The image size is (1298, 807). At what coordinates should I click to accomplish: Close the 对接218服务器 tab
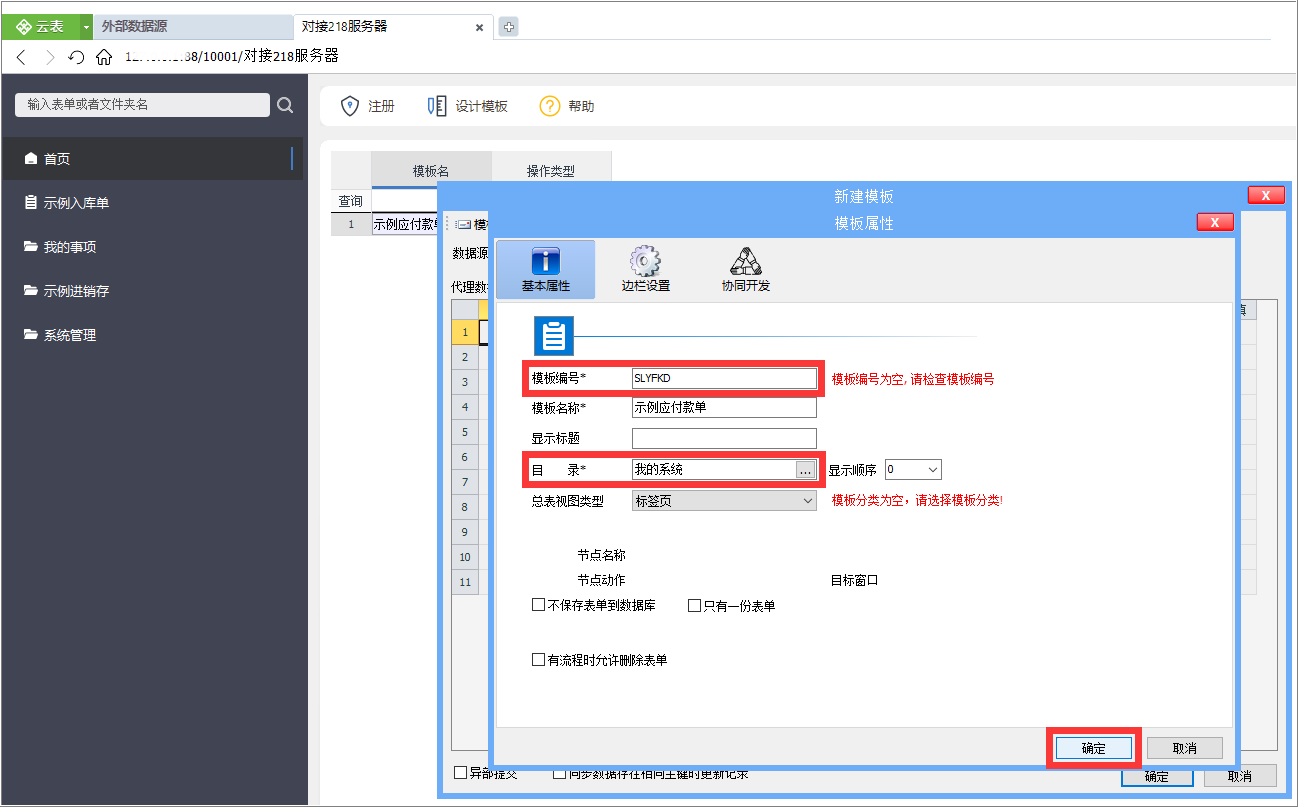coord(479,28)
